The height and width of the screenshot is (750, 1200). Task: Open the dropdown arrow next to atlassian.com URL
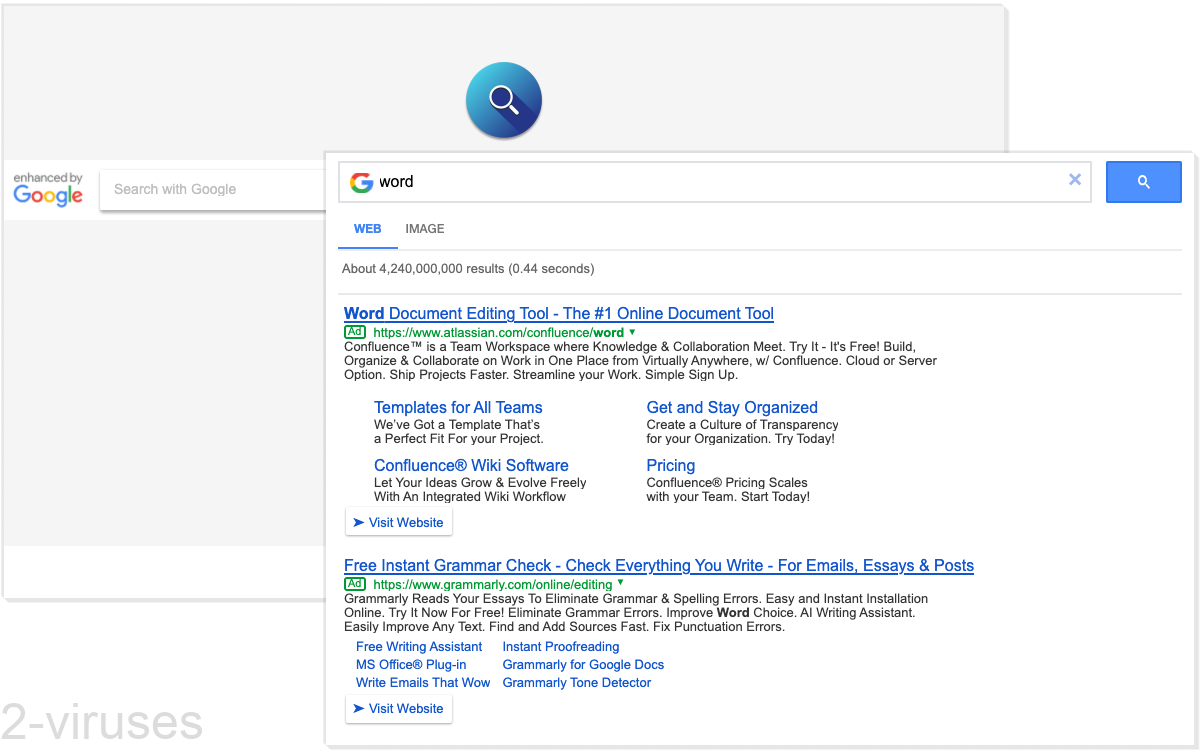[x=631, y=331]
